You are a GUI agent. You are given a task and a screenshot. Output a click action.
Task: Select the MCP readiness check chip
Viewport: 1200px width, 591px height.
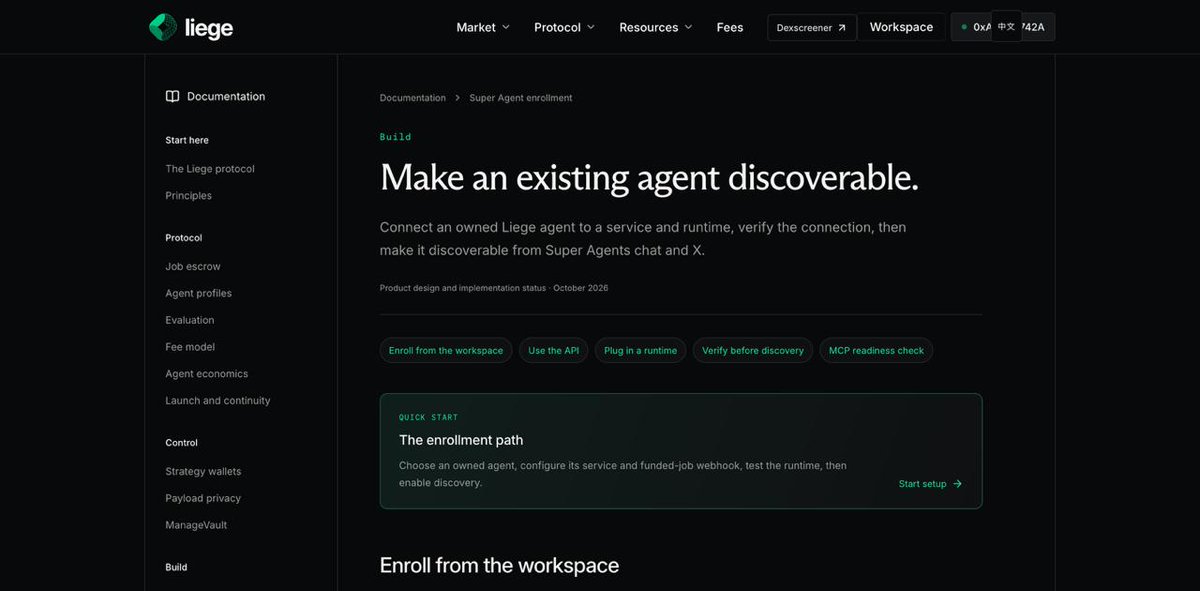[x=876, y=350]
